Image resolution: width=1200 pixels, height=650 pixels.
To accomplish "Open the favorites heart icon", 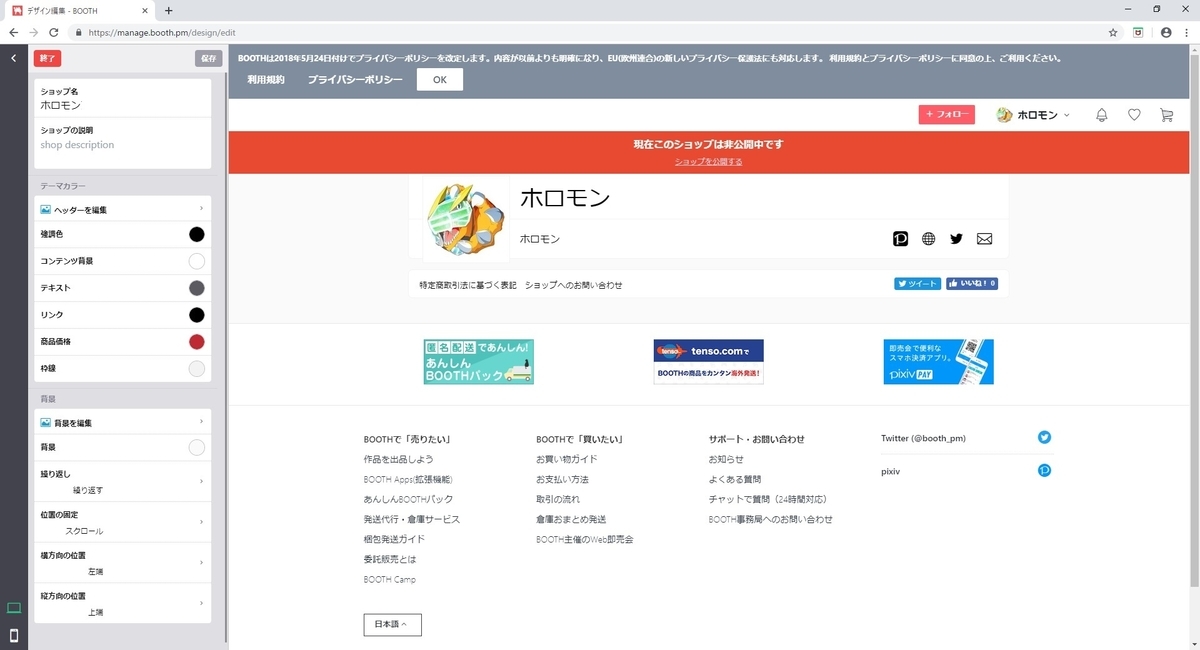I will pyautogui.click(x=1134, y=115).
